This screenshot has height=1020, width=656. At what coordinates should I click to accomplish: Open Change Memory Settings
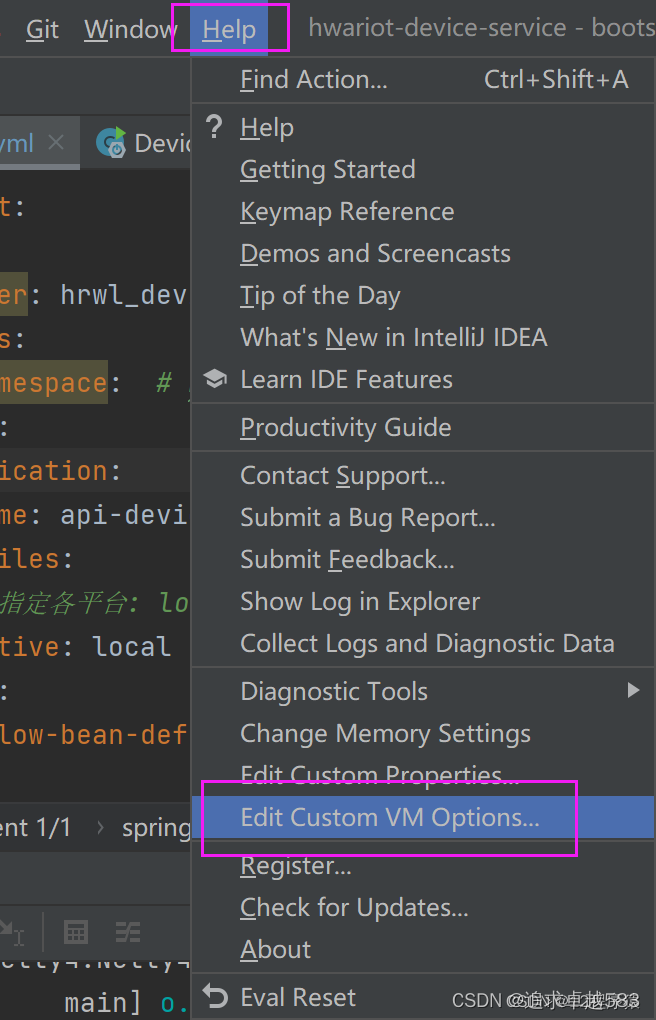422,733
